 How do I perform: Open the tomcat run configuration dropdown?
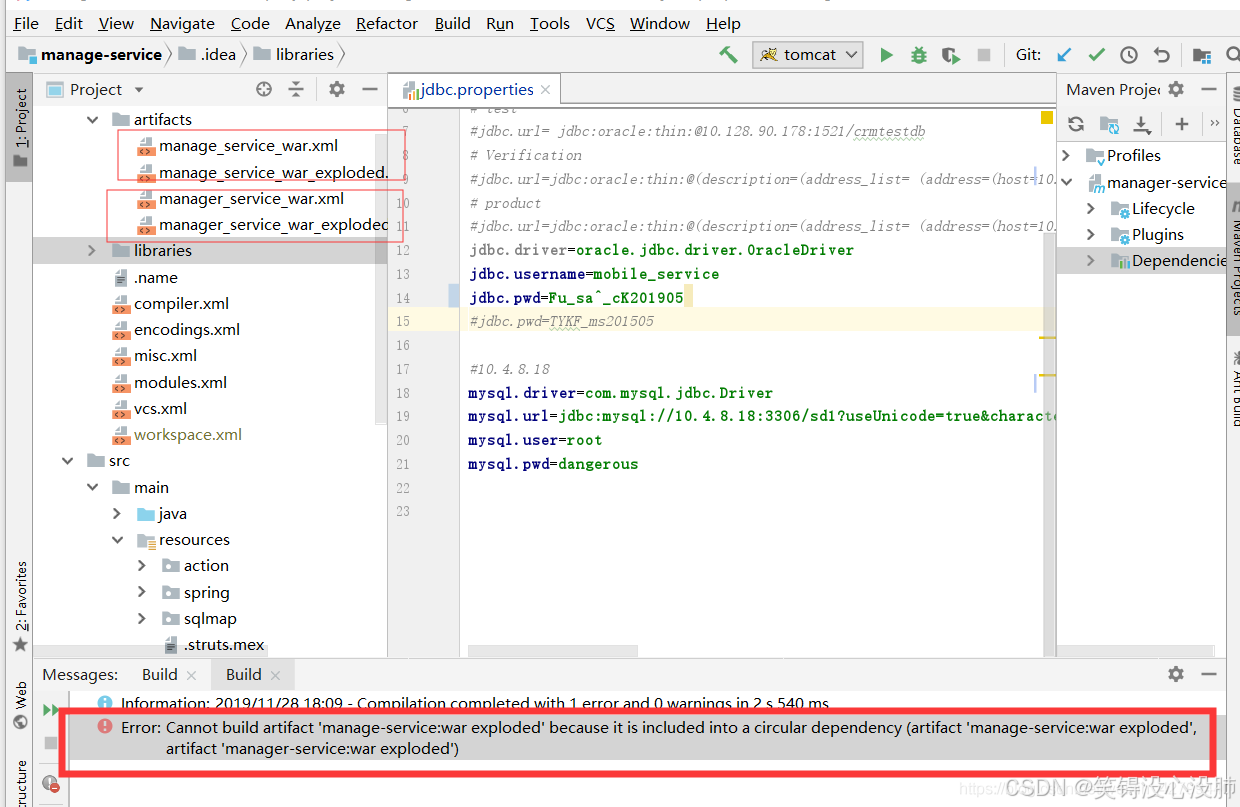[x=808, y=55]
